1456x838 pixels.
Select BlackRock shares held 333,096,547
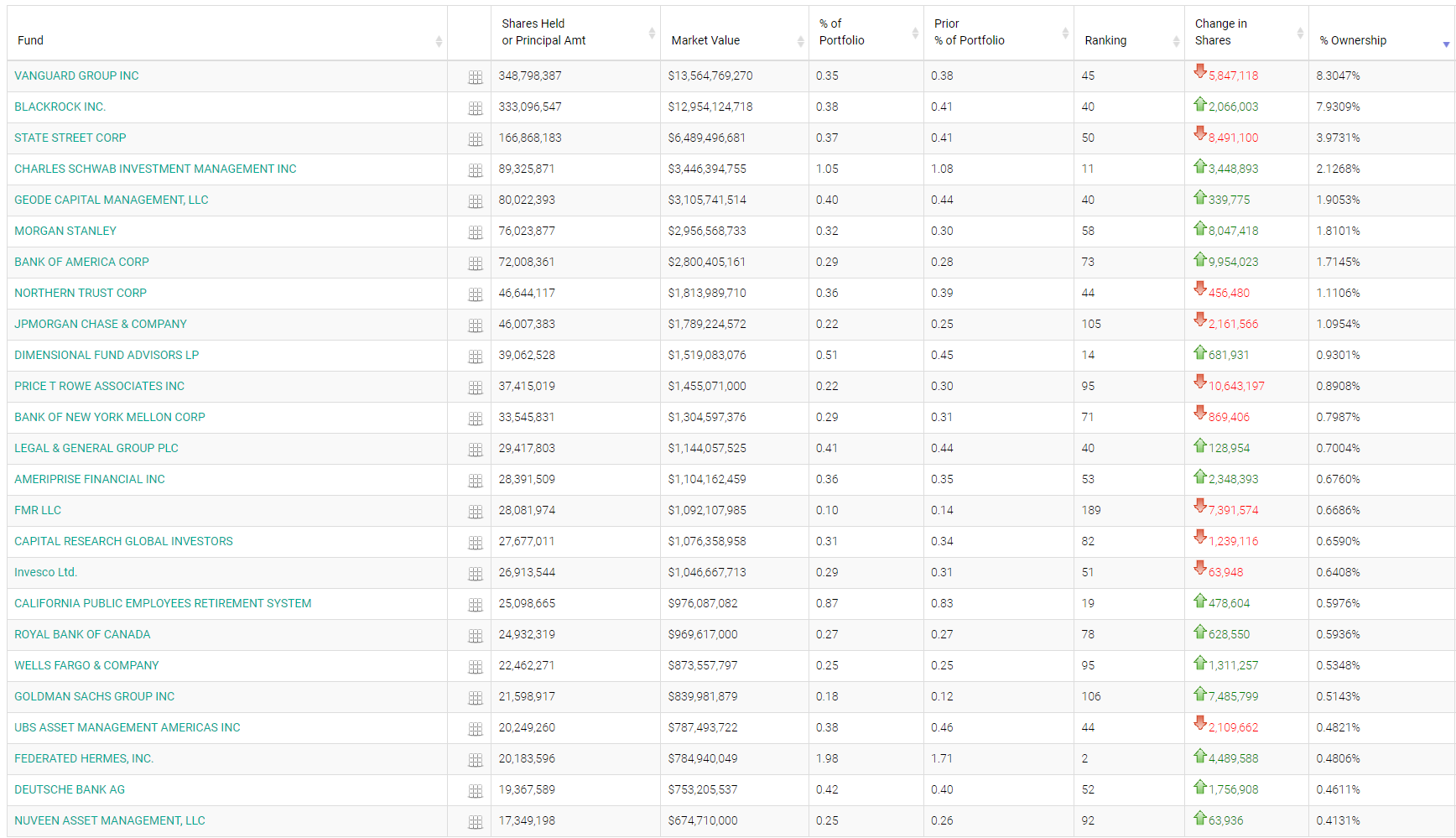pyautogui.click(x=530, y=107)
